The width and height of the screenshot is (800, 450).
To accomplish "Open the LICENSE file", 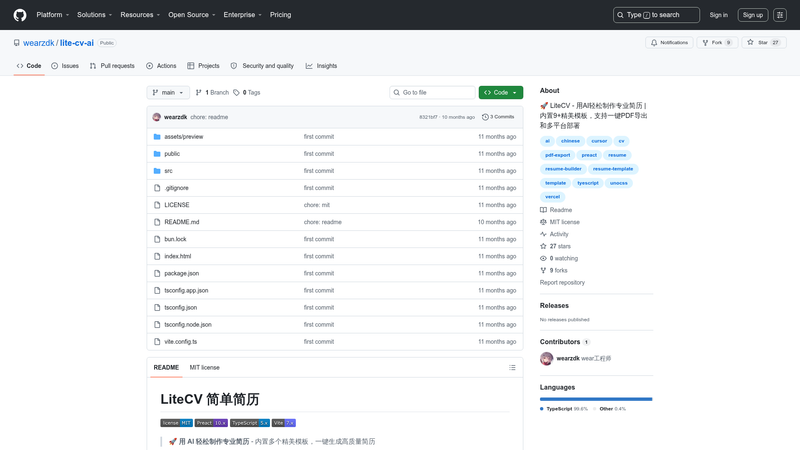I will [x=177, y=205].
